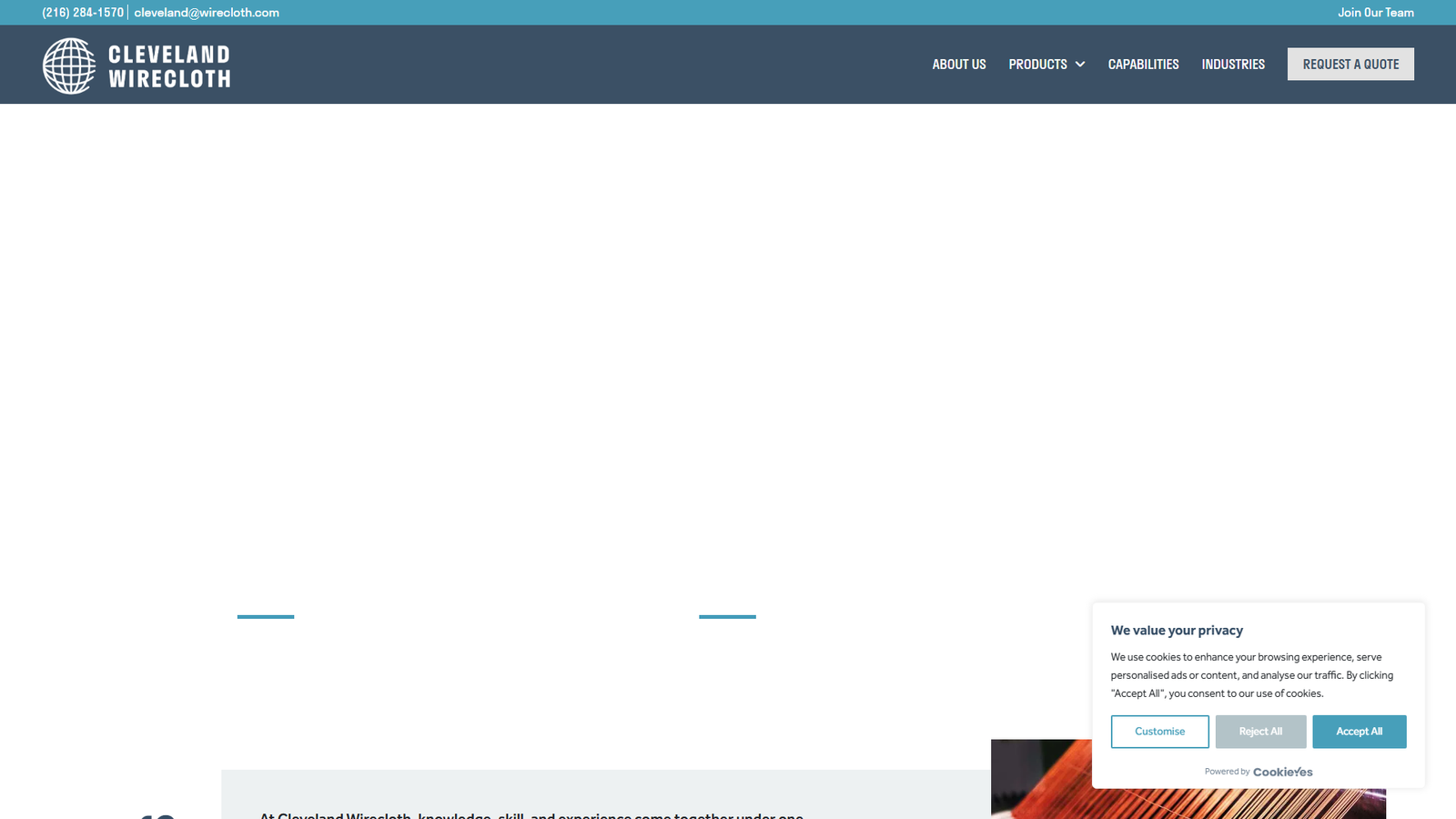Call the (216) 284-1570 phone link
Image resolution: width=1456 pixels, height=819 pixels.
pos(83,13)
